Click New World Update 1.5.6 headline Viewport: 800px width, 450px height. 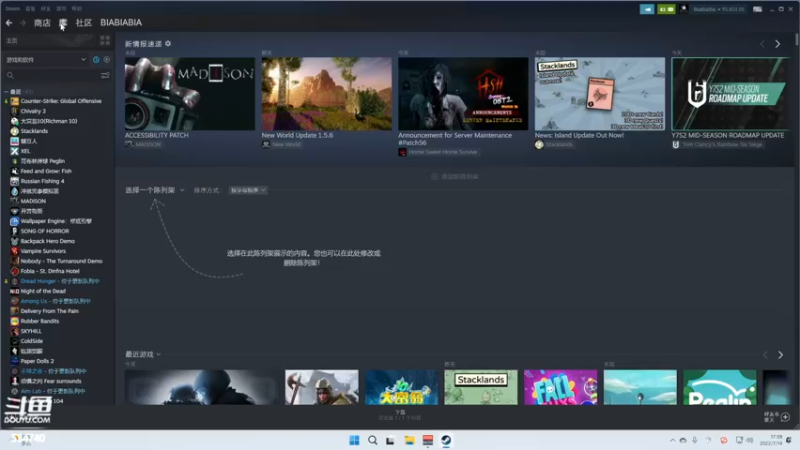tap(297, 135)
